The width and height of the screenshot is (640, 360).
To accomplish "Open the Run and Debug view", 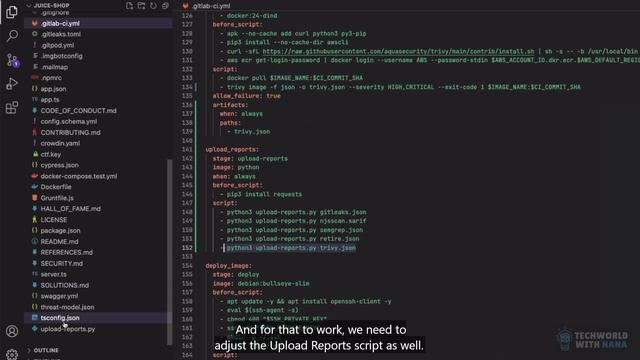I will pos(12,84).
